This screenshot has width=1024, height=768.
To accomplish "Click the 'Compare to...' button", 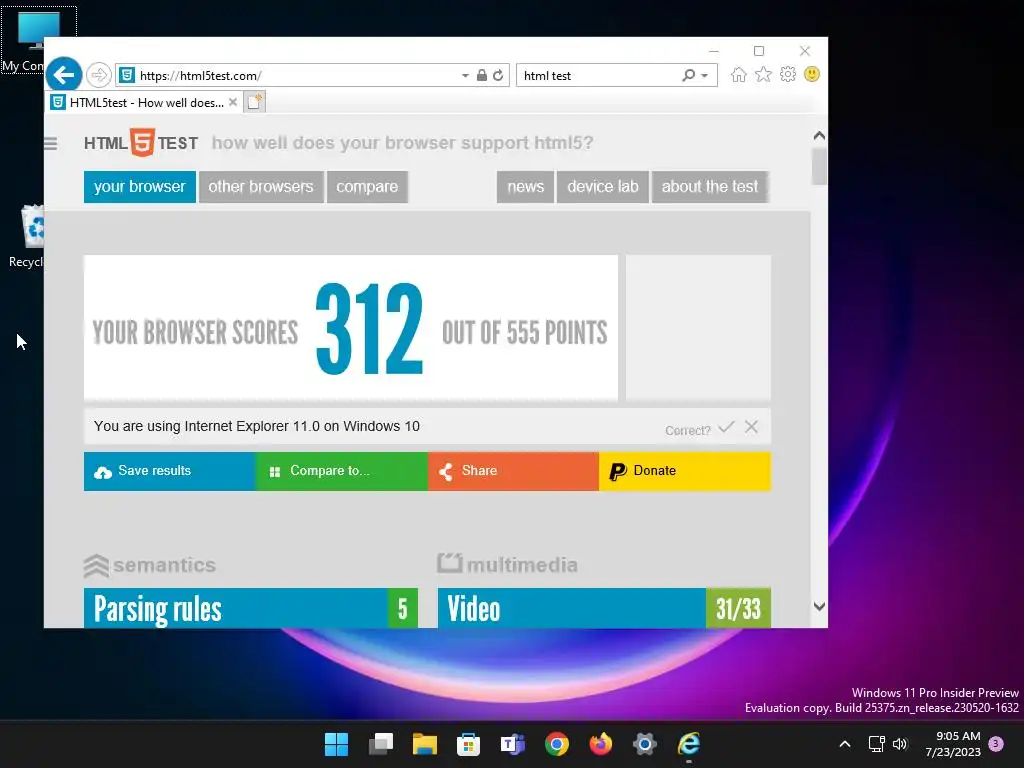I will point(342,471).
